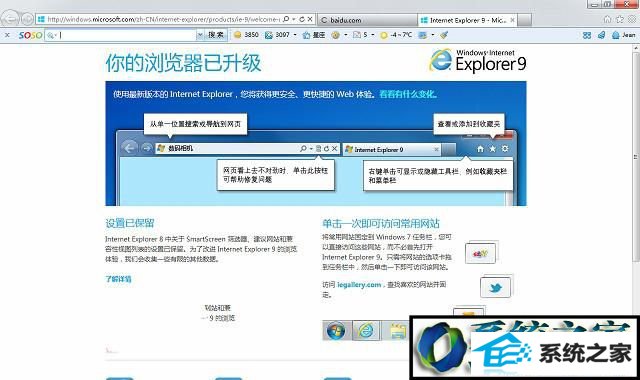This screenshot has height=380, width=640.
Task: Expand the SOSO search box dropdown arrow
Action: click(x=200, y=35)
